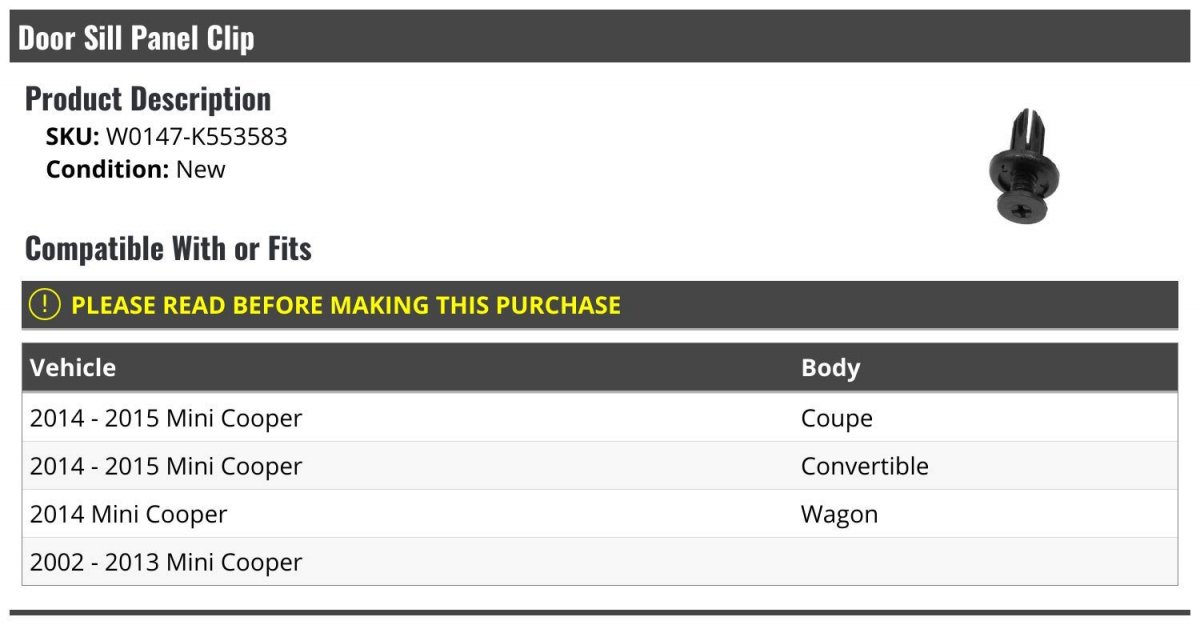
Task: Click the empty Body cell in last row
Action: pyautogui.click(x=985, y=562)
